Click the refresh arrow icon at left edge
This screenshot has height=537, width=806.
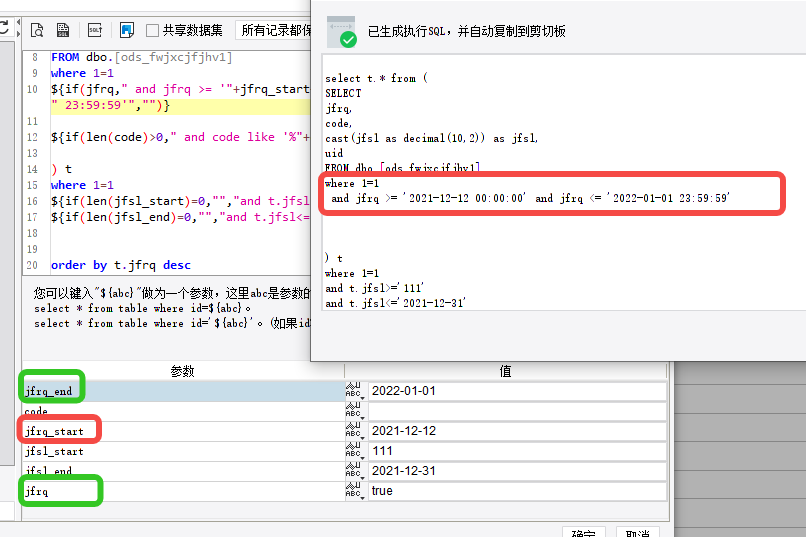(x=4, y=27)
